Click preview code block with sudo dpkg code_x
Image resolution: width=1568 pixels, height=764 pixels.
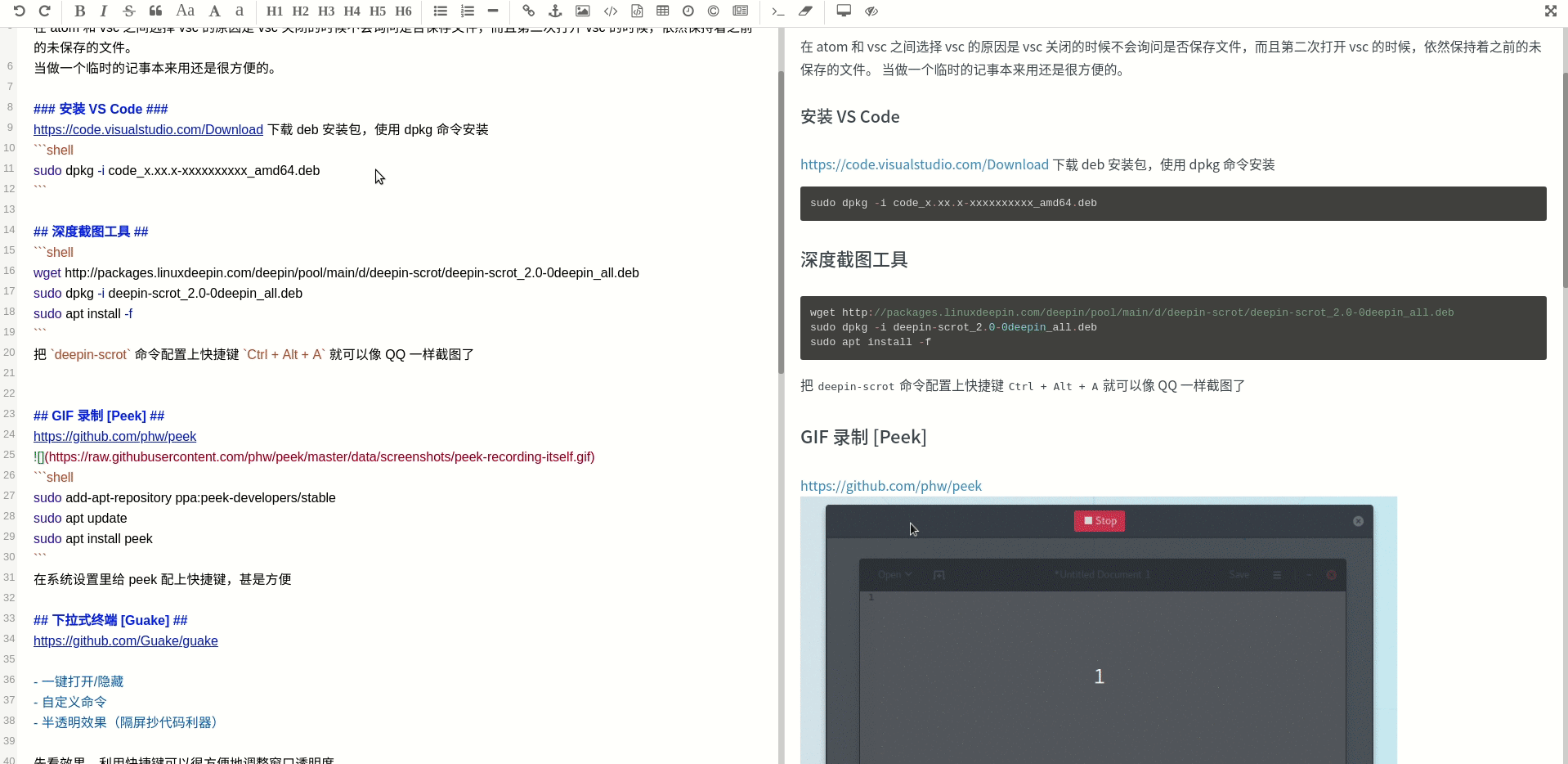[1173, 204]
